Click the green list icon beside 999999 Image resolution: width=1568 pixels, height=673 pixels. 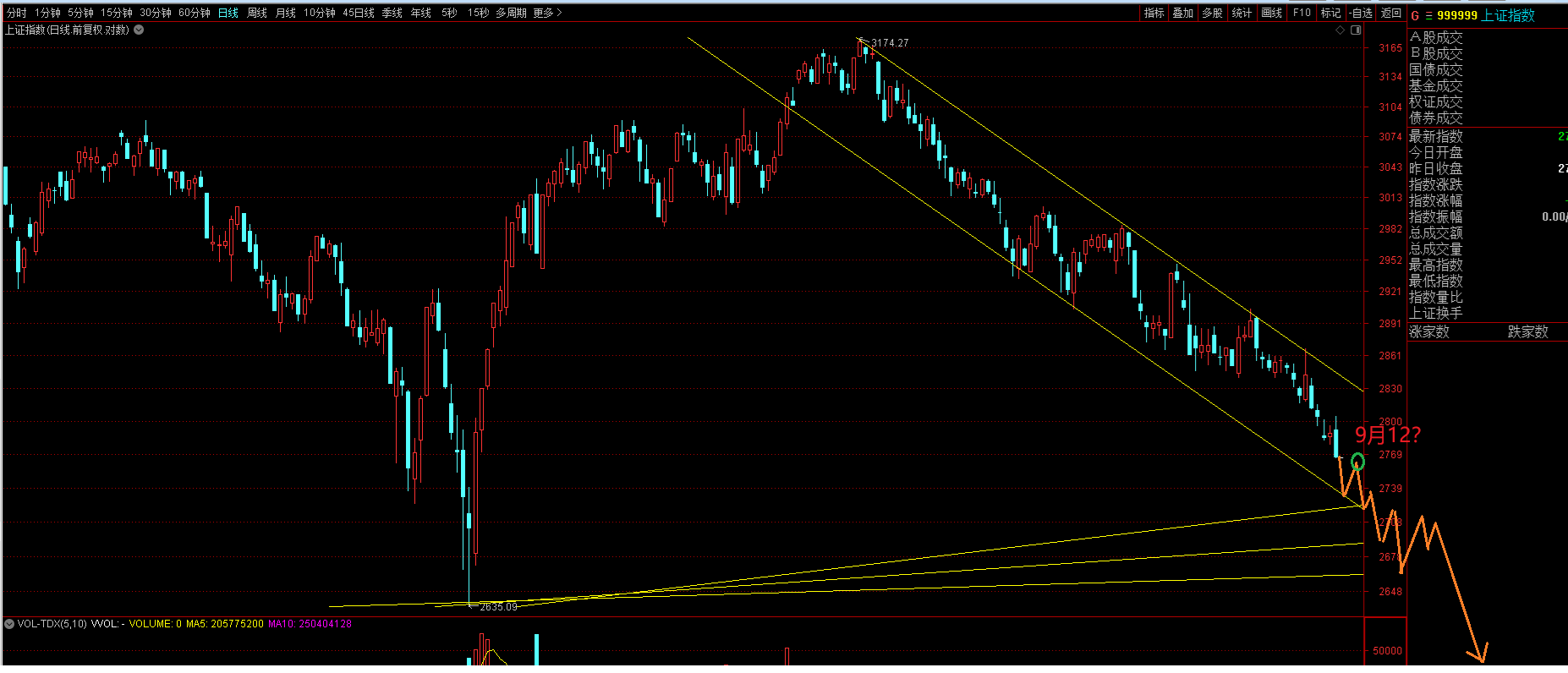point(1428,15)
